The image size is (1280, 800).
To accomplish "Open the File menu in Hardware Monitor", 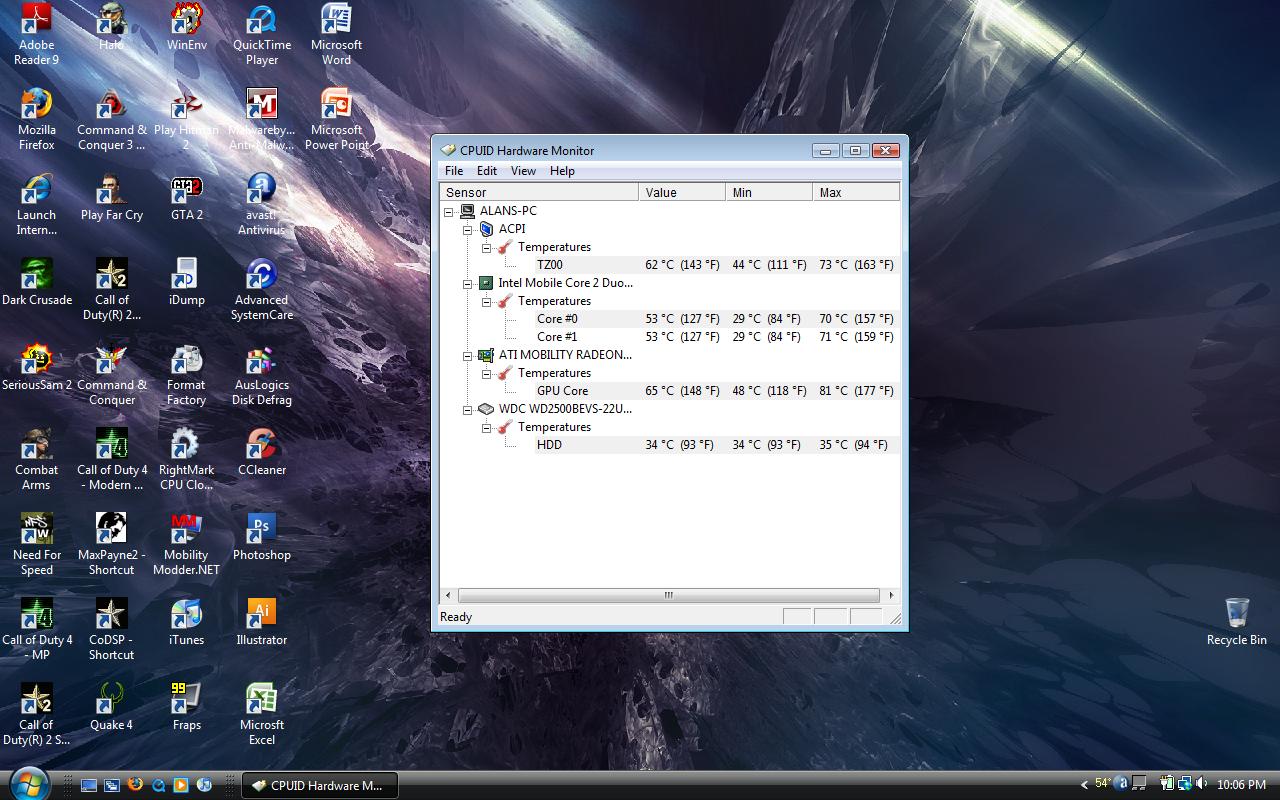I will (x=454, y=171).
